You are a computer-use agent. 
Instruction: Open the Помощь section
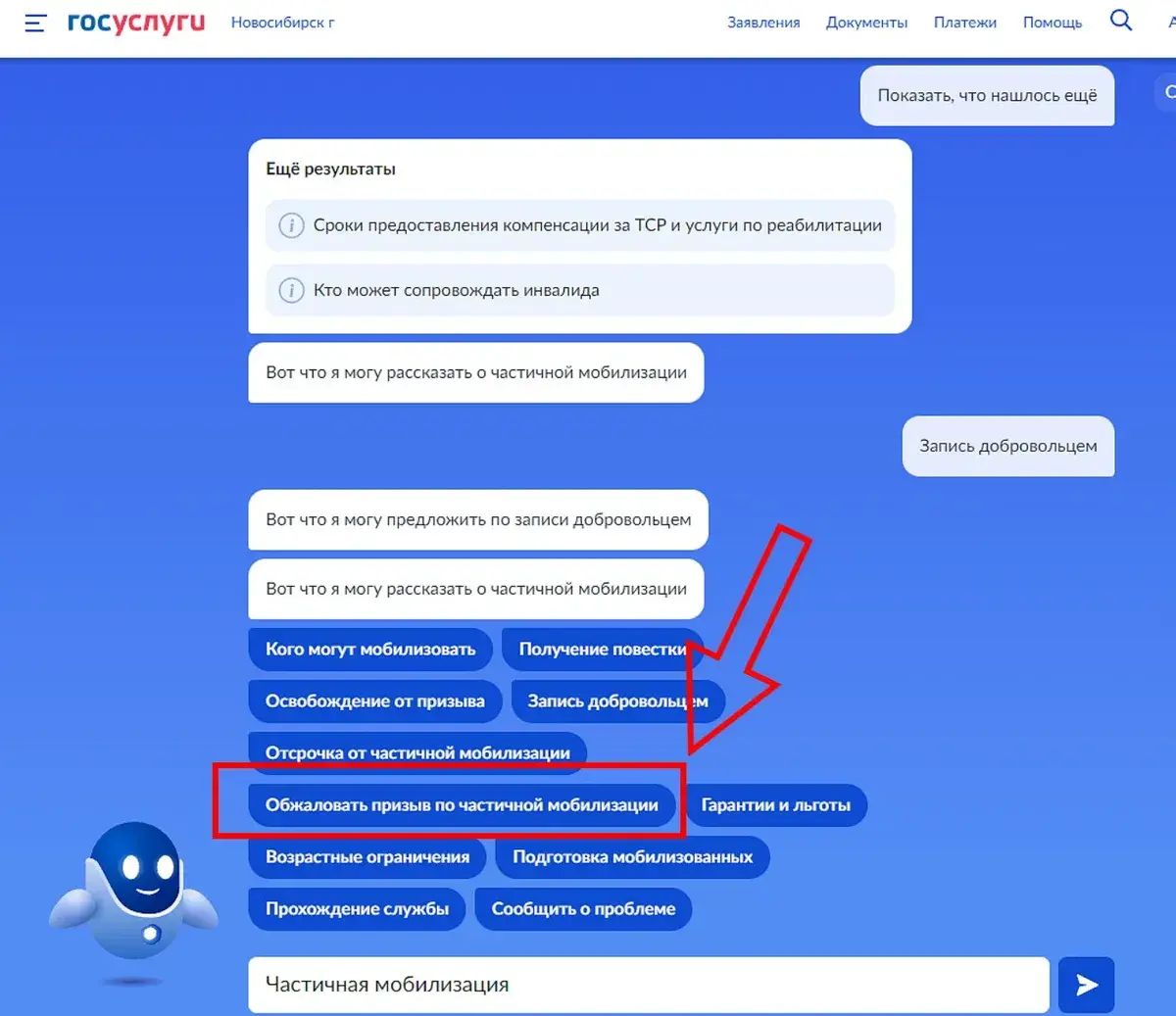point(1052,22)
